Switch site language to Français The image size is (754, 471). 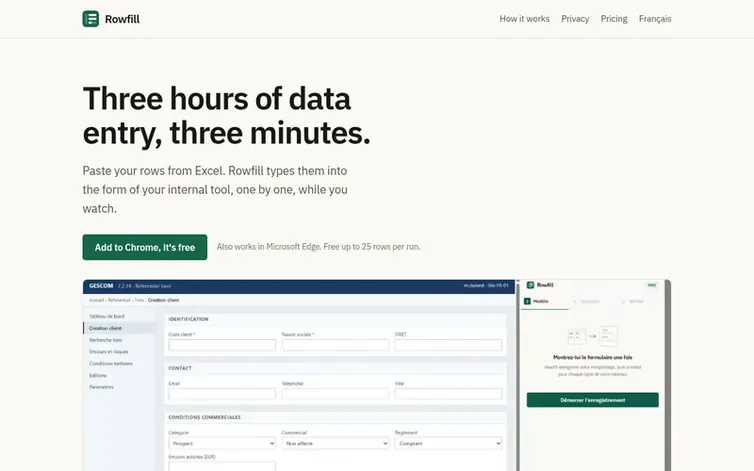[x=655, y=19]
